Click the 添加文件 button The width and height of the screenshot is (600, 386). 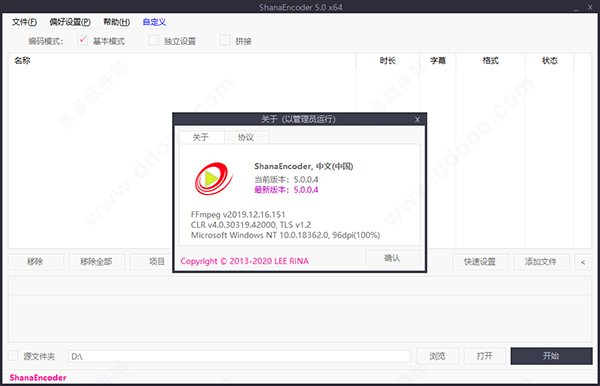pyautogui.click(x=541, y=262)
